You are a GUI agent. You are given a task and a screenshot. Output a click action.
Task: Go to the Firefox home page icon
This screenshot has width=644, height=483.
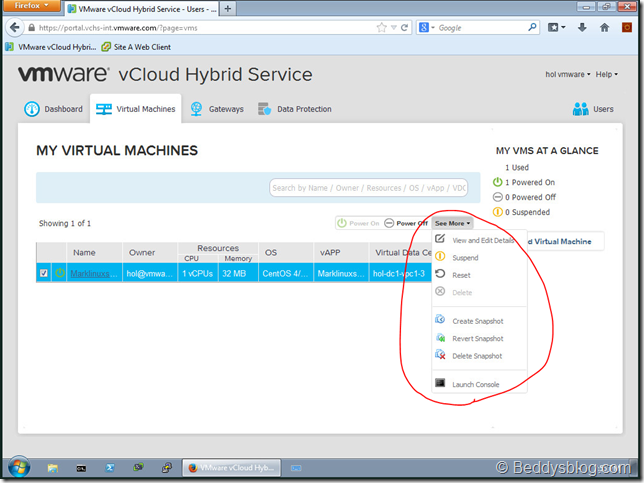604,28
